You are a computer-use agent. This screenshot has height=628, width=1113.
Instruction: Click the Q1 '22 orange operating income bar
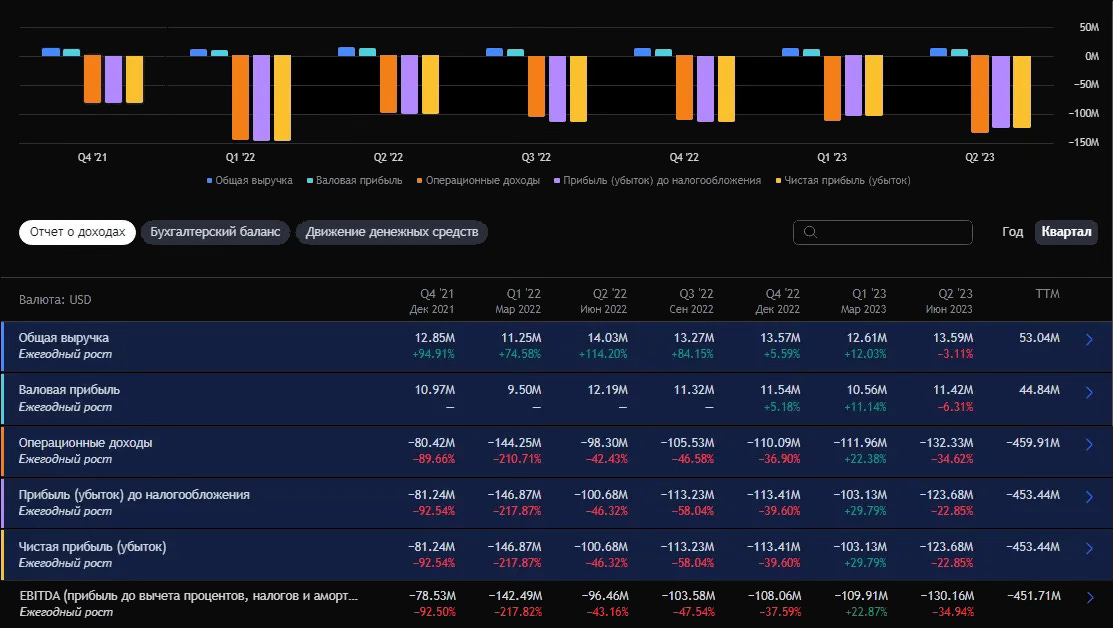(241, 97)
